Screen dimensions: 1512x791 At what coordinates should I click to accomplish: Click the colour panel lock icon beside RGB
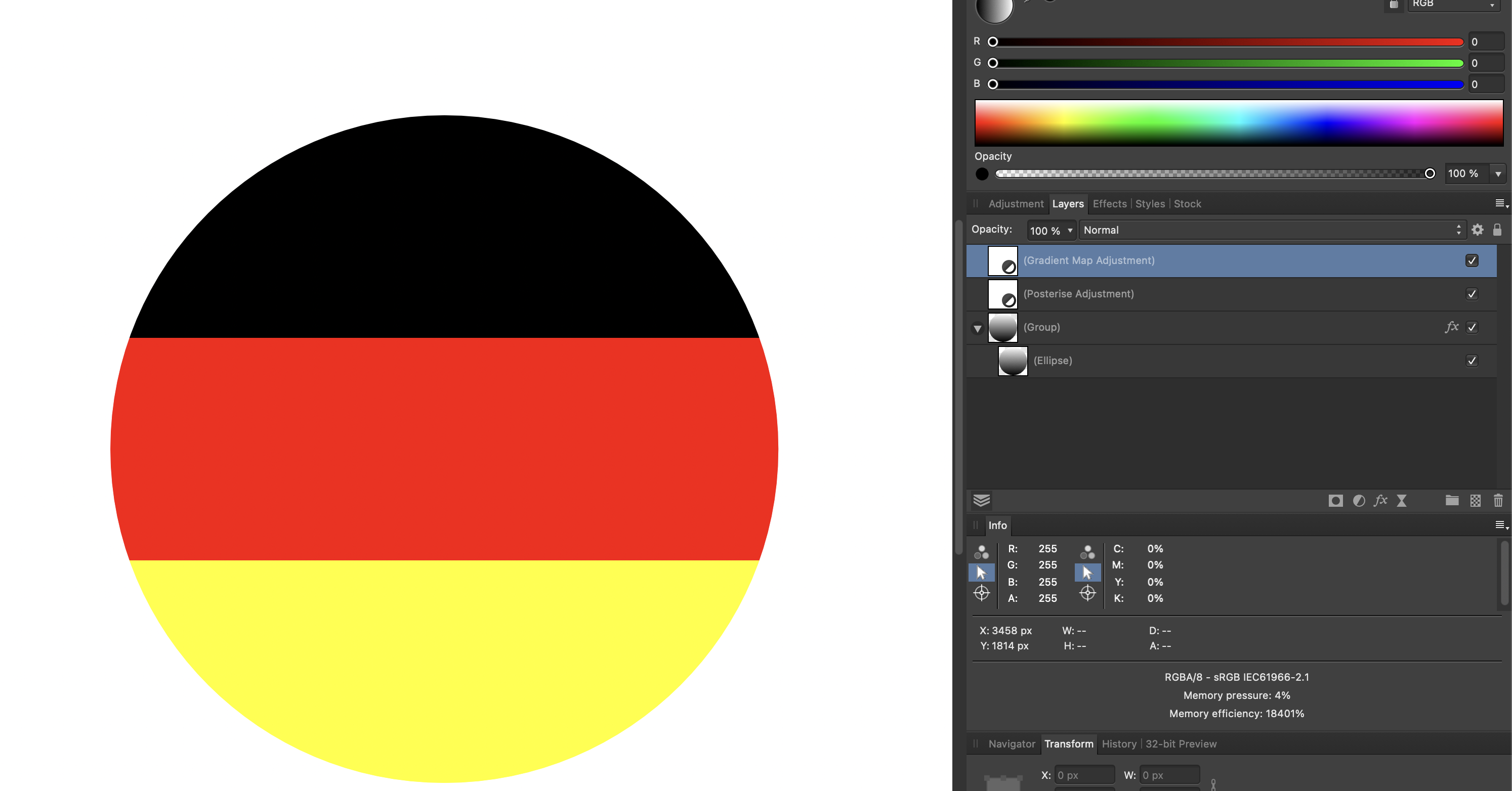pos(1394,4)
